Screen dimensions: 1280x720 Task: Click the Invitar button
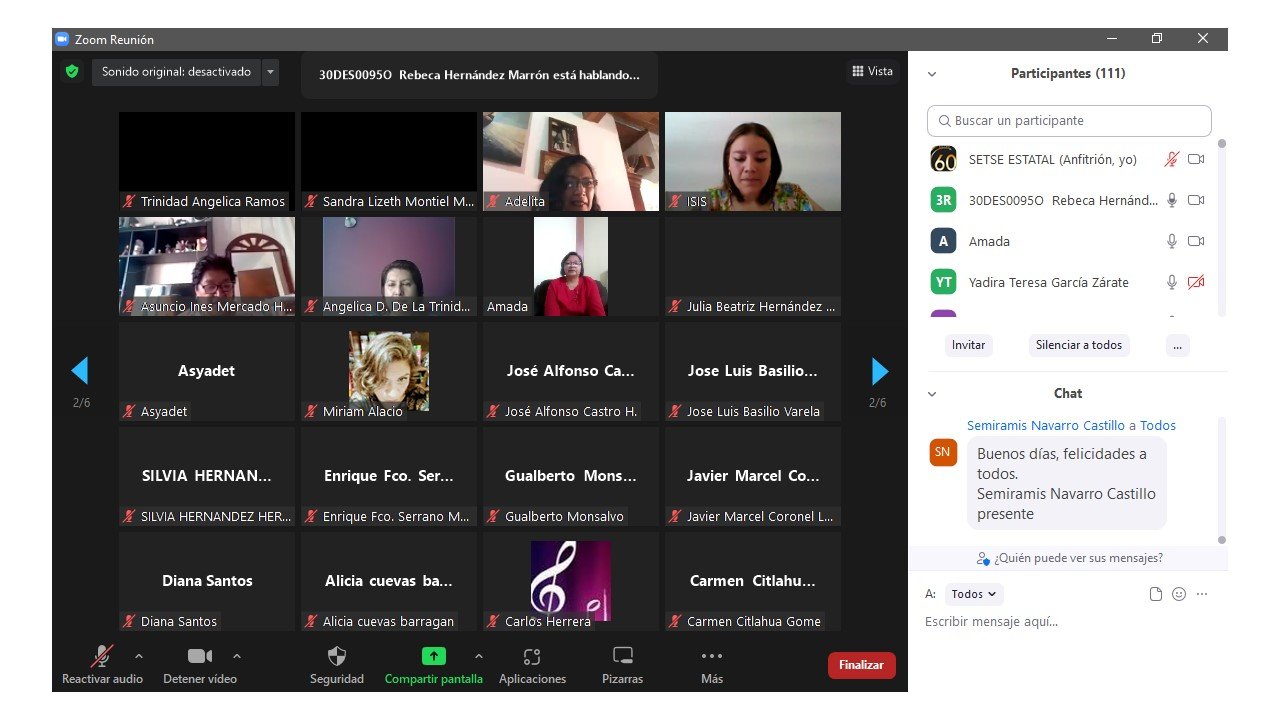968,345
